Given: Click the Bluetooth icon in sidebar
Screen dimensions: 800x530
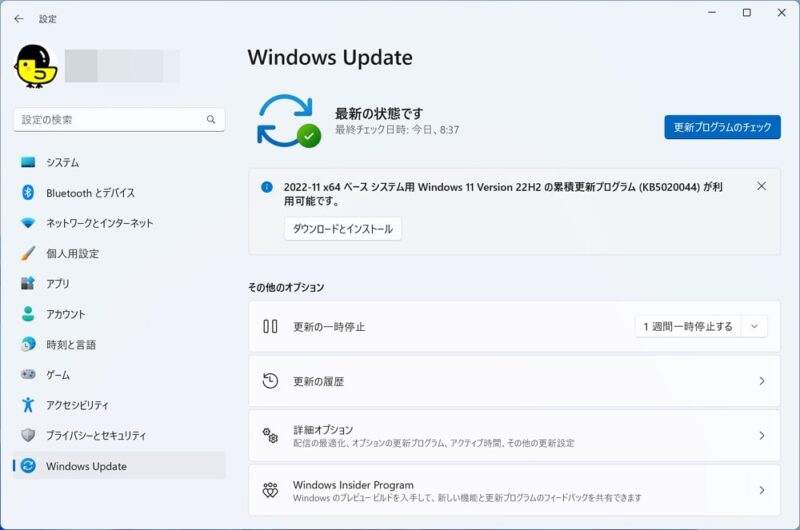Looking at the screenshot, I should tap(28, 193).
